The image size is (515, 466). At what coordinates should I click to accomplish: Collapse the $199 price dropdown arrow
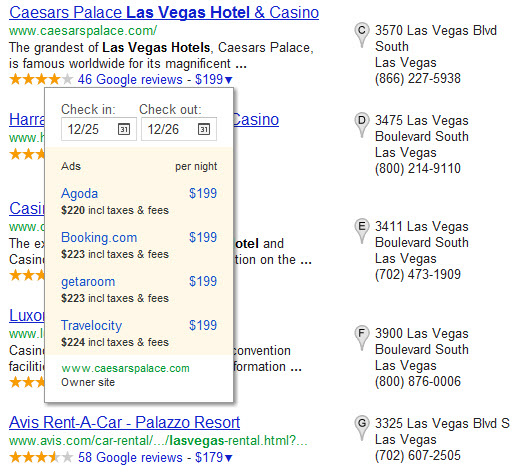[x=228, y=80]
